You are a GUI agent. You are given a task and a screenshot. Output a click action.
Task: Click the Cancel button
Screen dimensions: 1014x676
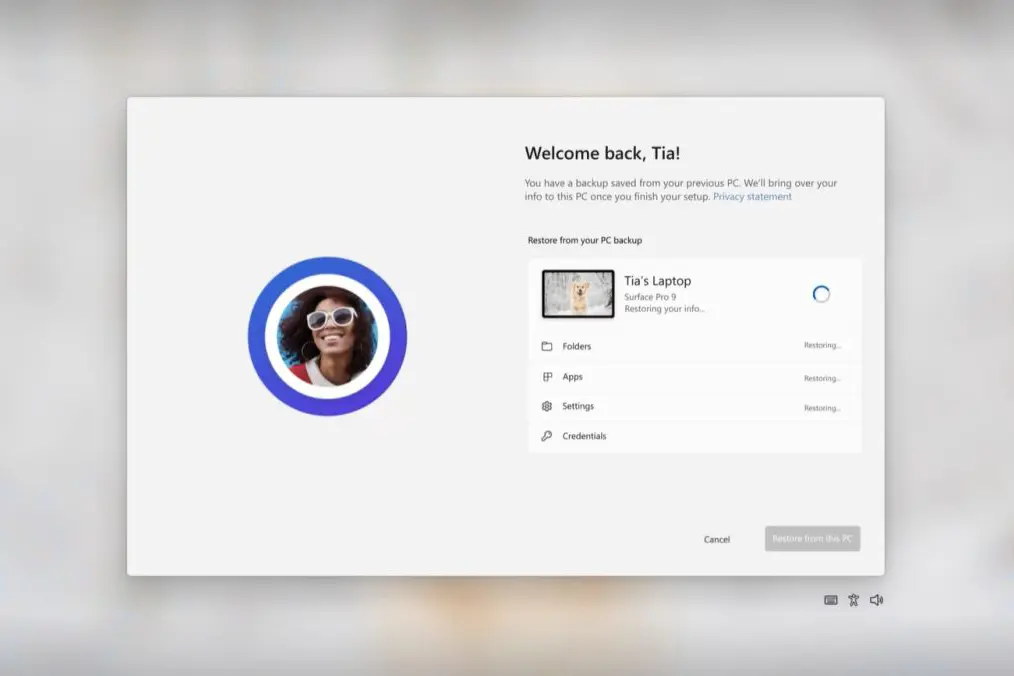click(717, 539)
